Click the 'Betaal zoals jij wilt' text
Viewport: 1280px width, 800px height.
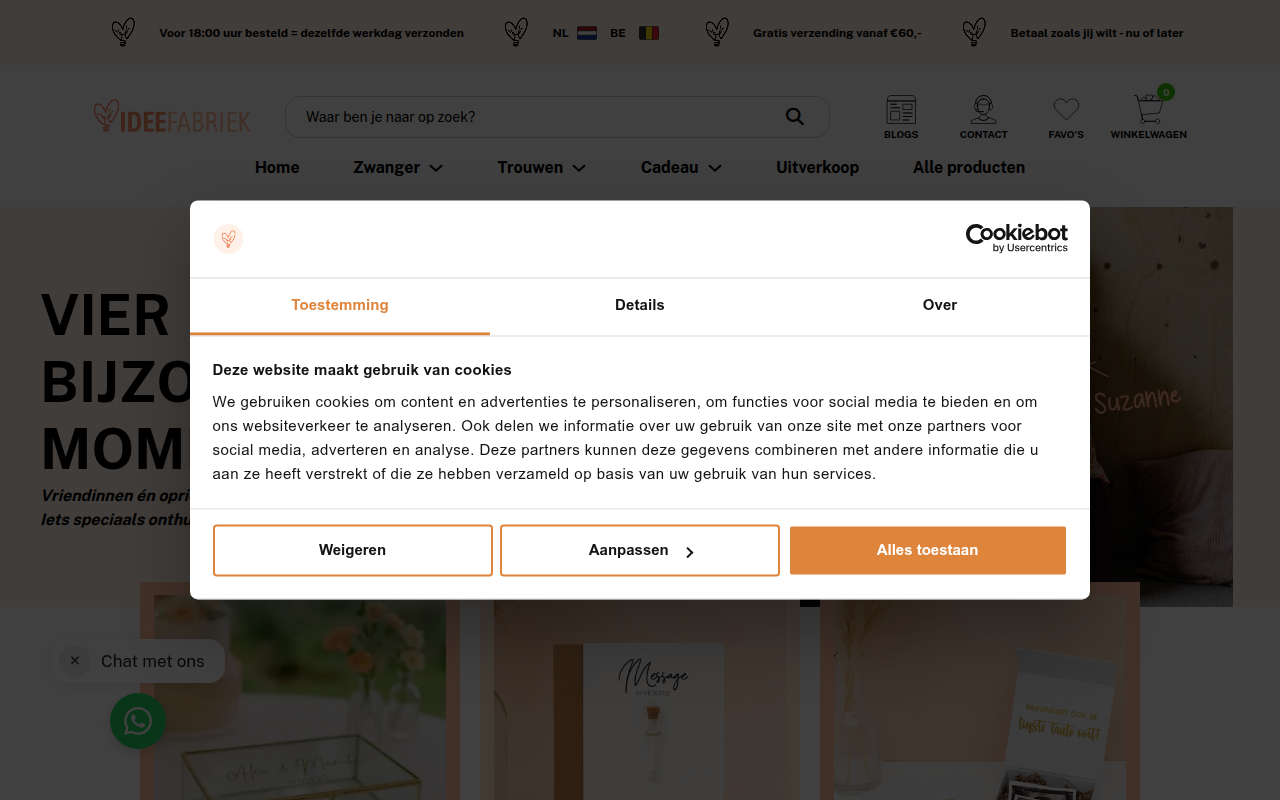(1097, 33)
